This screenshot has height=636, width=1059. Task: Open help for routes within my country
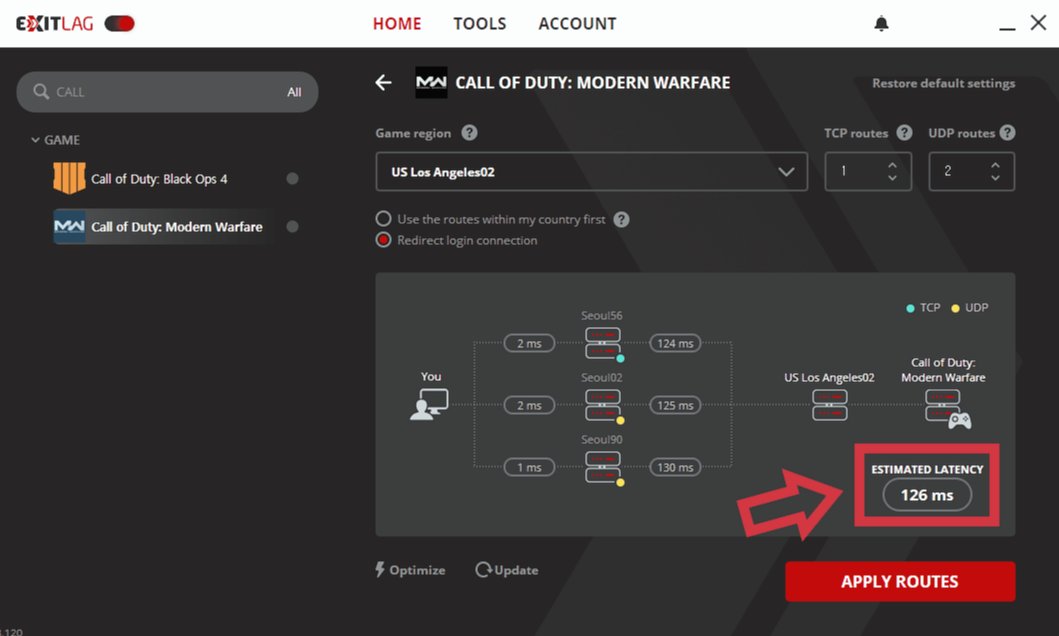(x=621, y=219)
